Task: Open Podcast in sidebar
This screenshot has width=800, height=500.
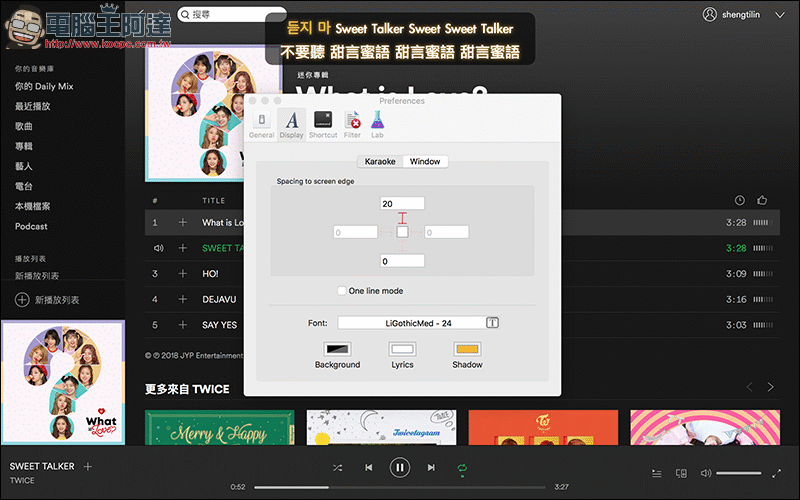Action: pos(31,226)
